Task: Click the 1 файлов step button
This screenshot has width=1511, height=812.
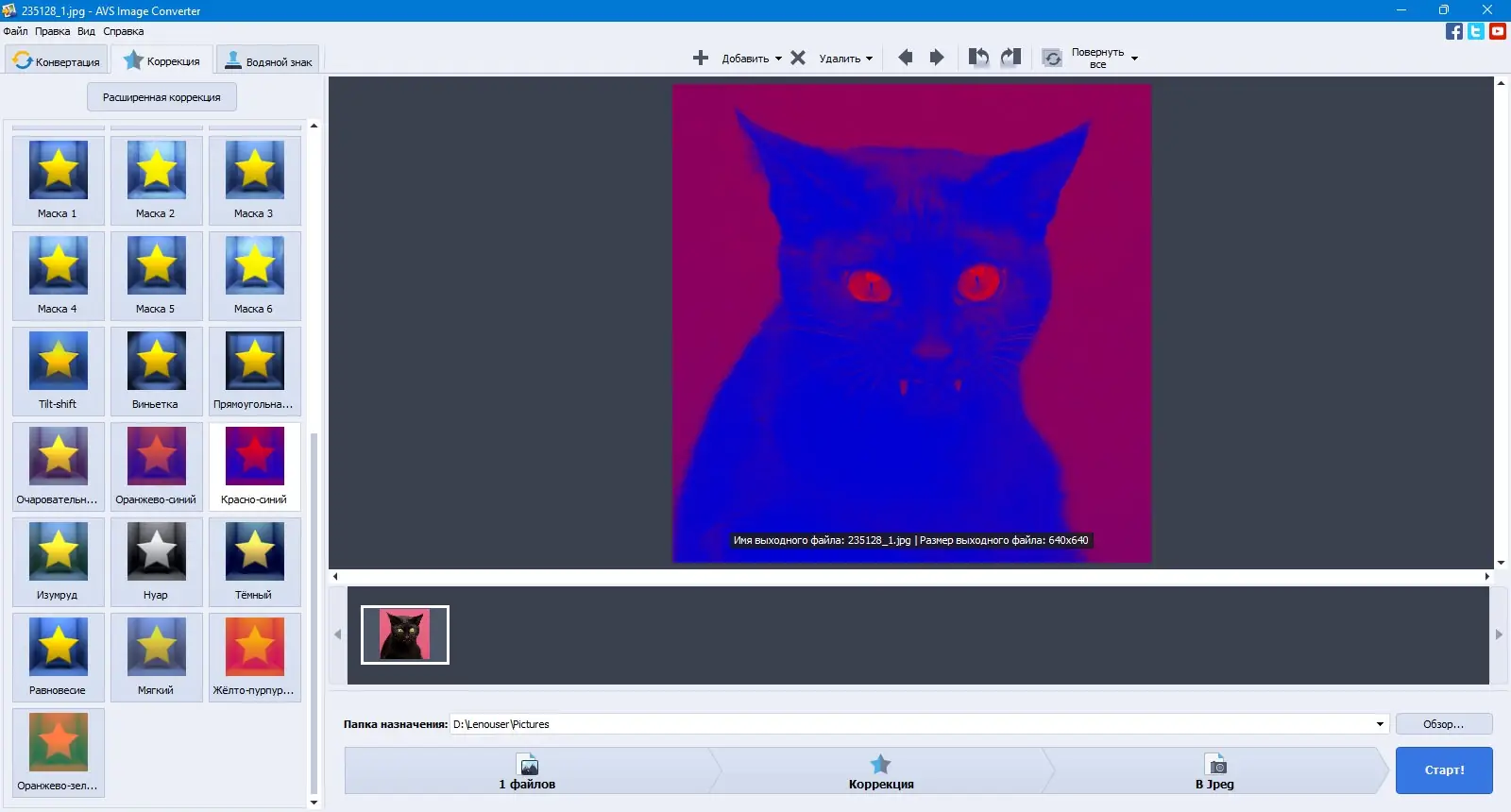Action: pyautogui.click(x=527, y=770)
